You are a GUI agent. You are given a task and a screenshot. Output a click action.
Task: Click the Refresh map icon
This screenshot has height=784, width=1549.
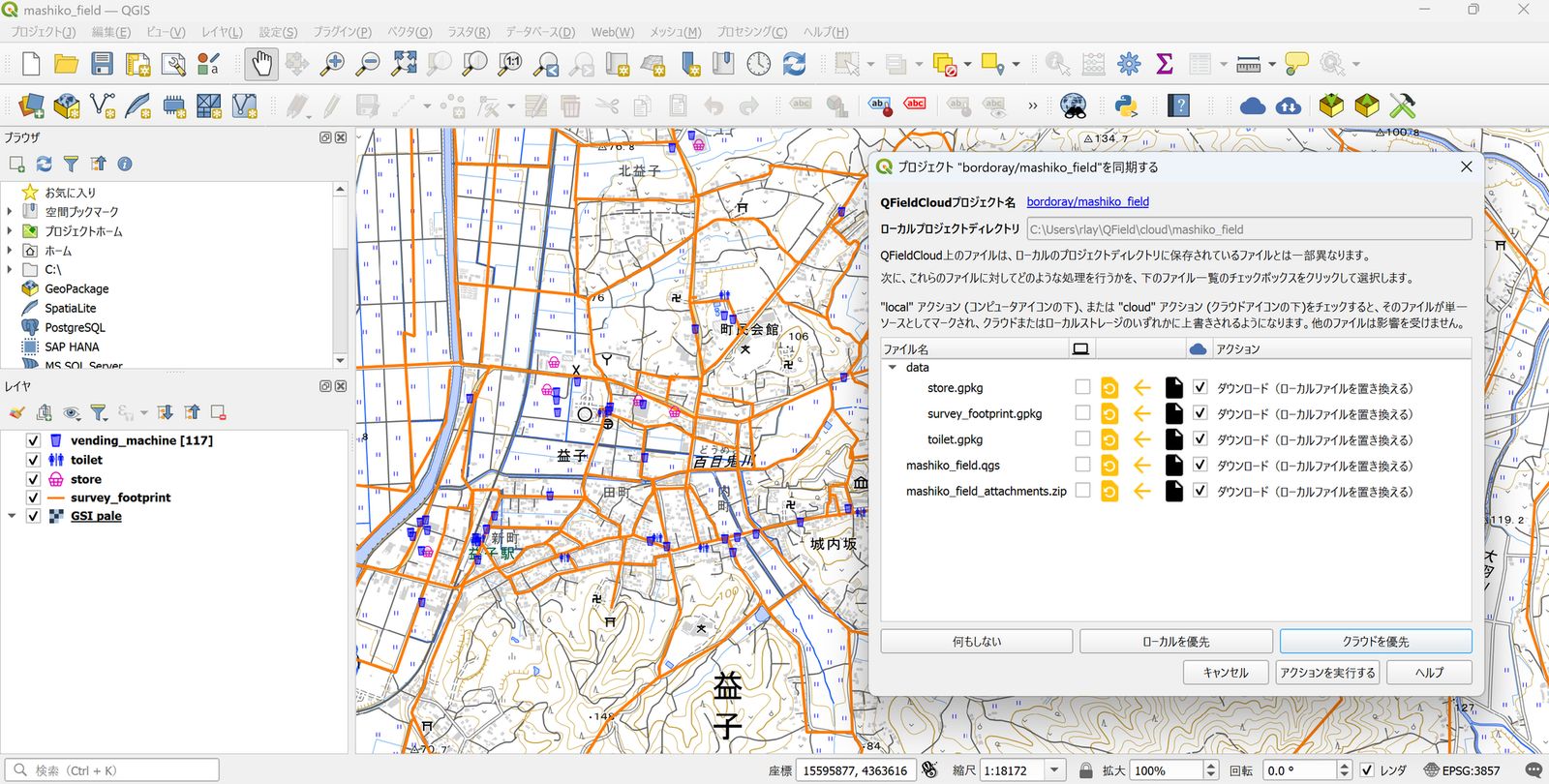(x=794, y=64)
